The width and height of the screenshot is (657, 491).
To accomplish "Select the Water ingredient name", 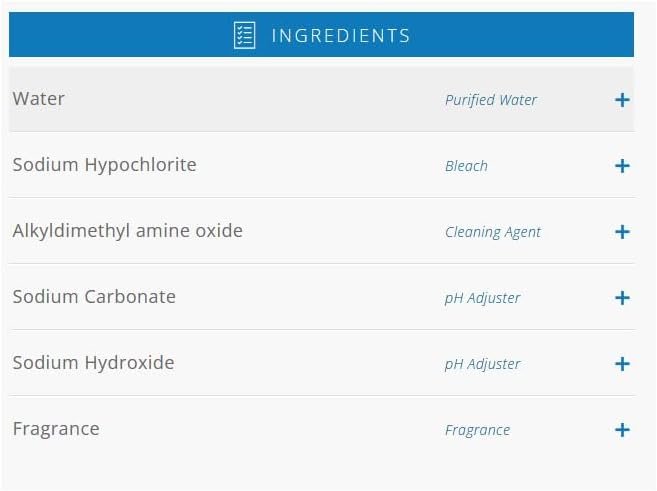I will (x=39, y=99).
